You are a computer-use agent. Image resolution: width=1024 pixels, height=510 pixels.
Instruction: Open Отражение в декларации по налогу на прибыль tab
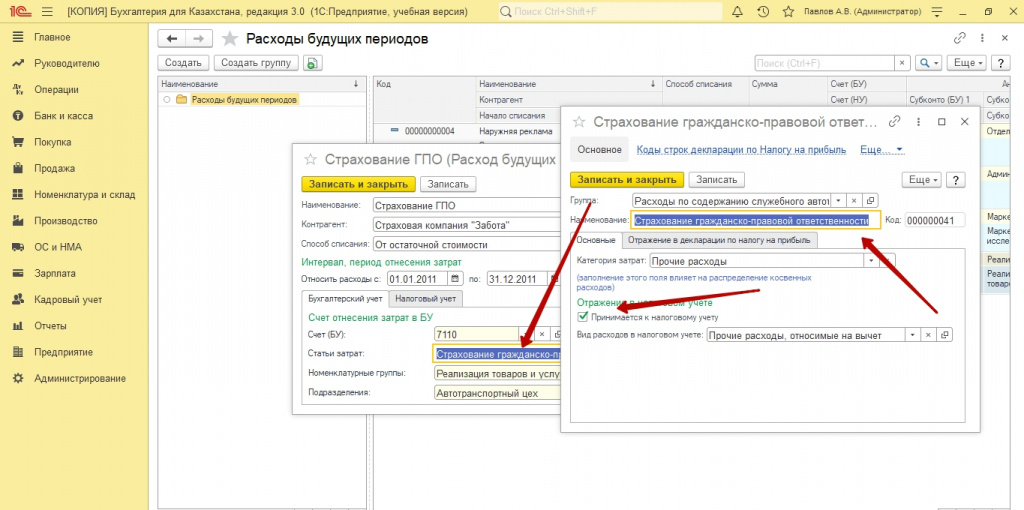tap(719, 240)
